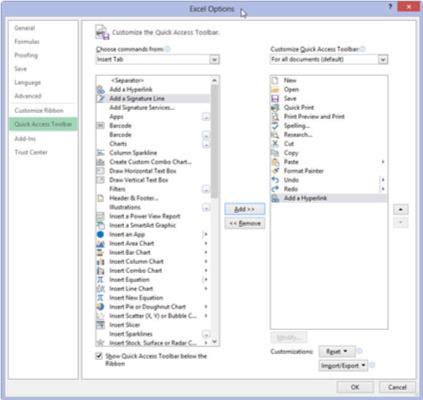
Task: Click the Cancel button
Action: (397, 387)
